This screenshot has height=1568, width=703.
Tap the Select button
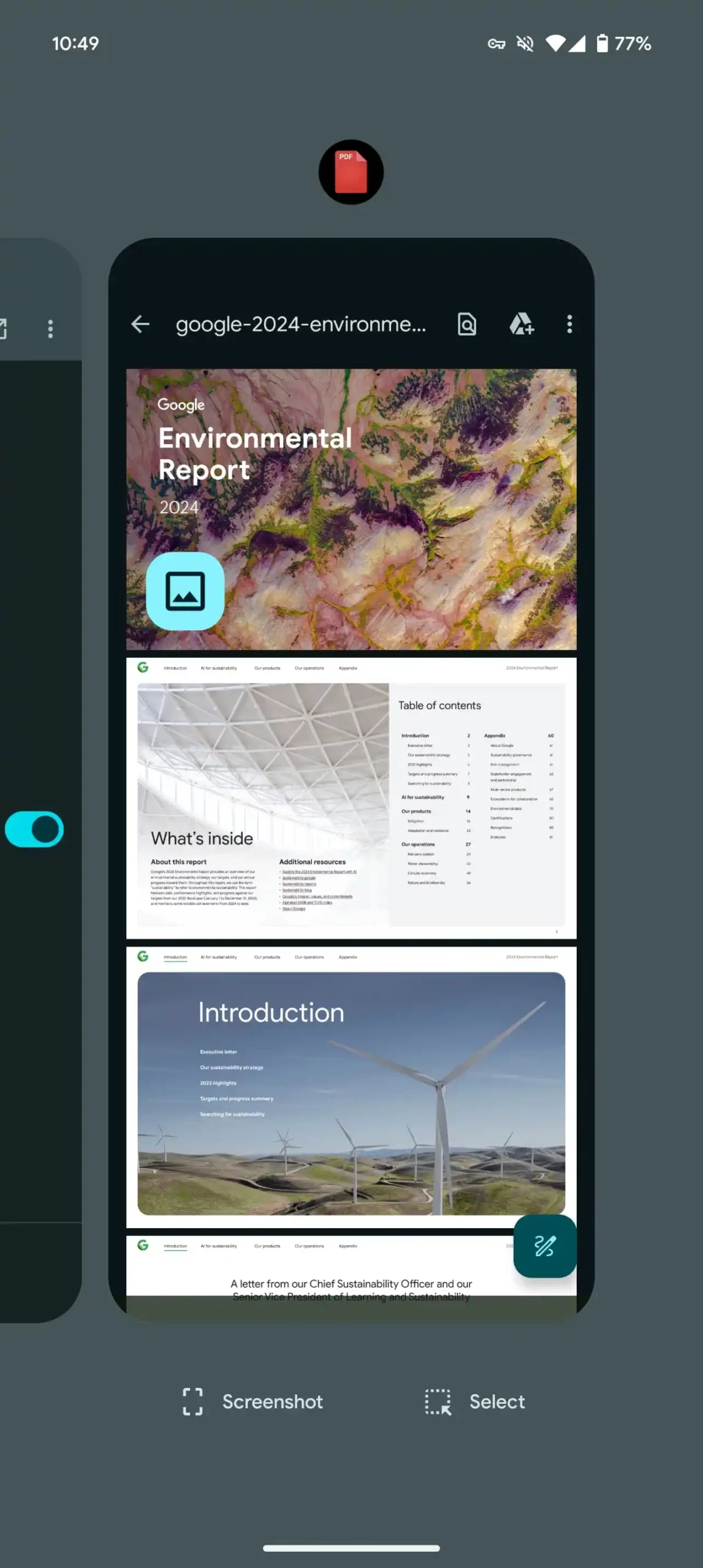click(x=476, y=1401)
